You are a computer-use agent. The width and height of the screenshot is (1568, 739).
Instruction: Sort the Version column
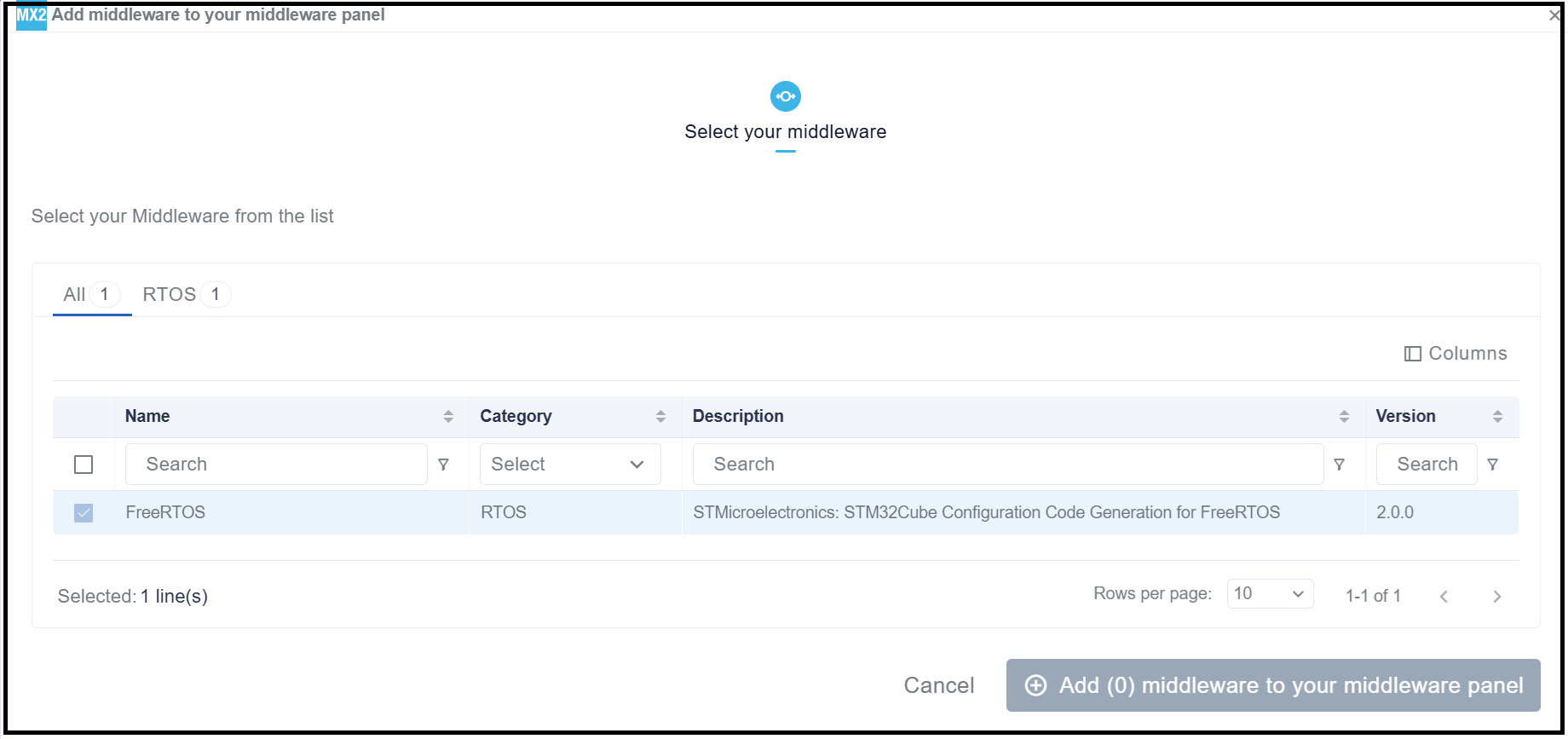[x=1497, y=416]
